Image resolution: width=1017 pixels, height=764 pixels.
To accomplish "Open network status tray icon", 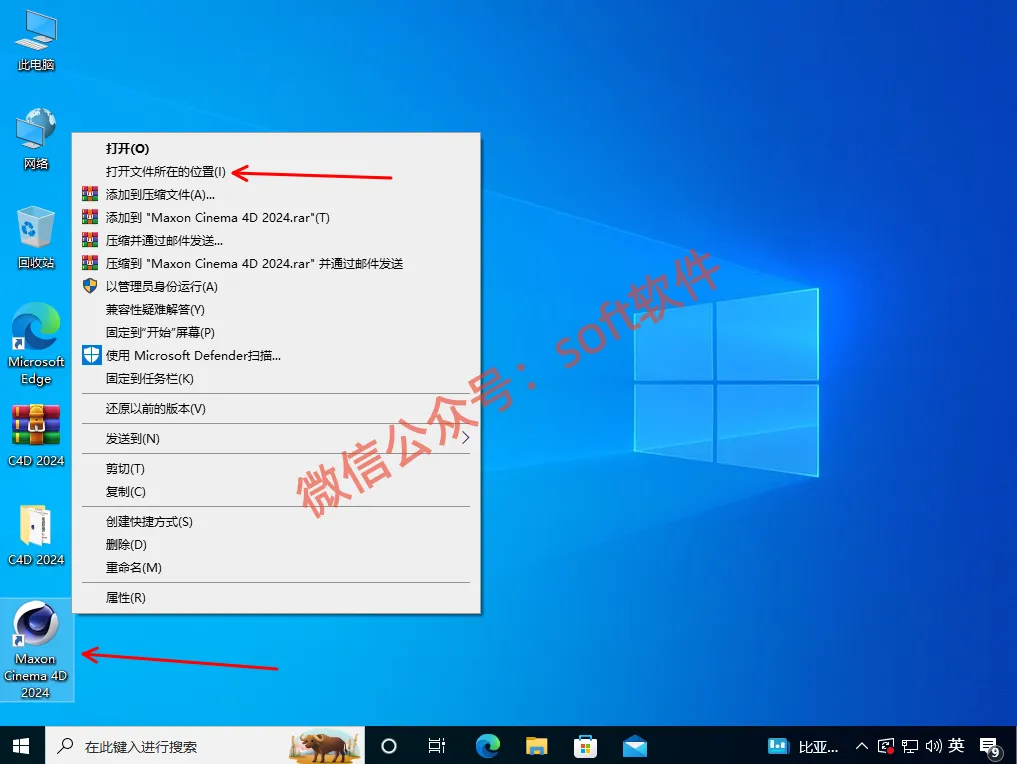I will (x=909, y=746).
